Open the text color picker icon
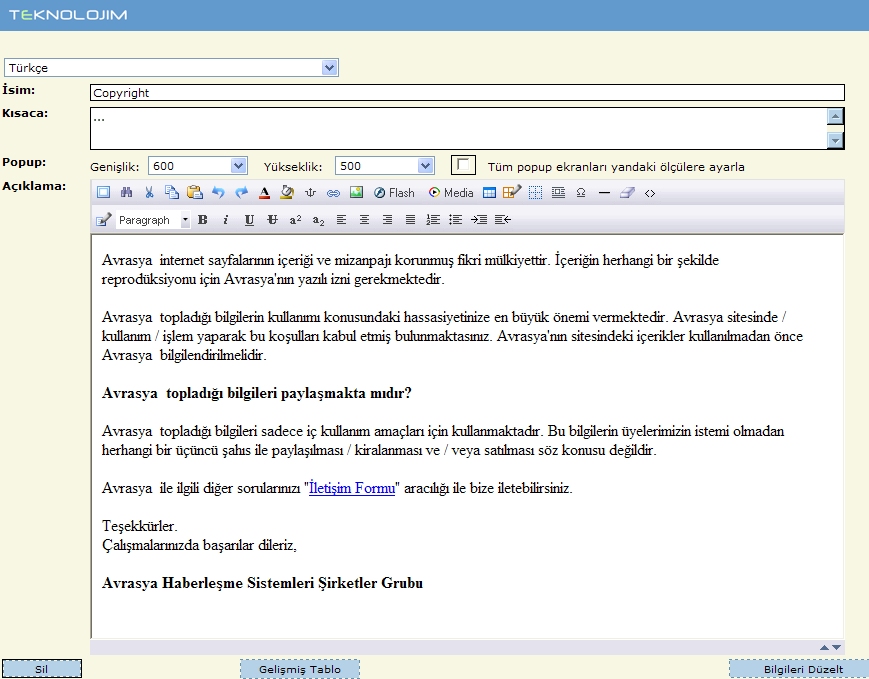 tap(264, 192)
